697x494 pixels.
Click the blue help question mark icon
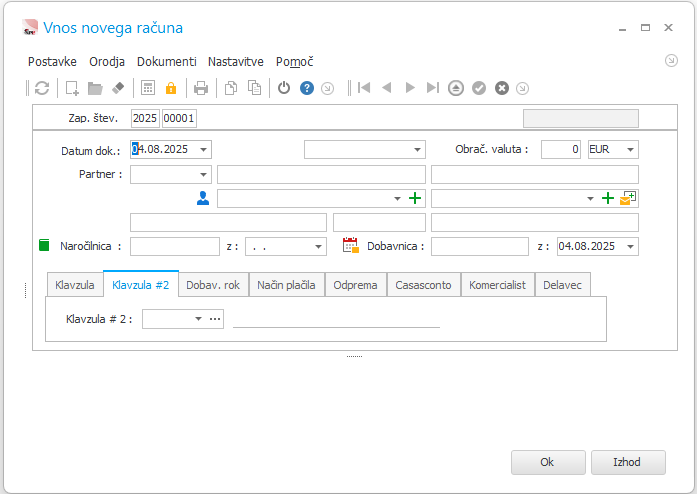pos(307,88)
